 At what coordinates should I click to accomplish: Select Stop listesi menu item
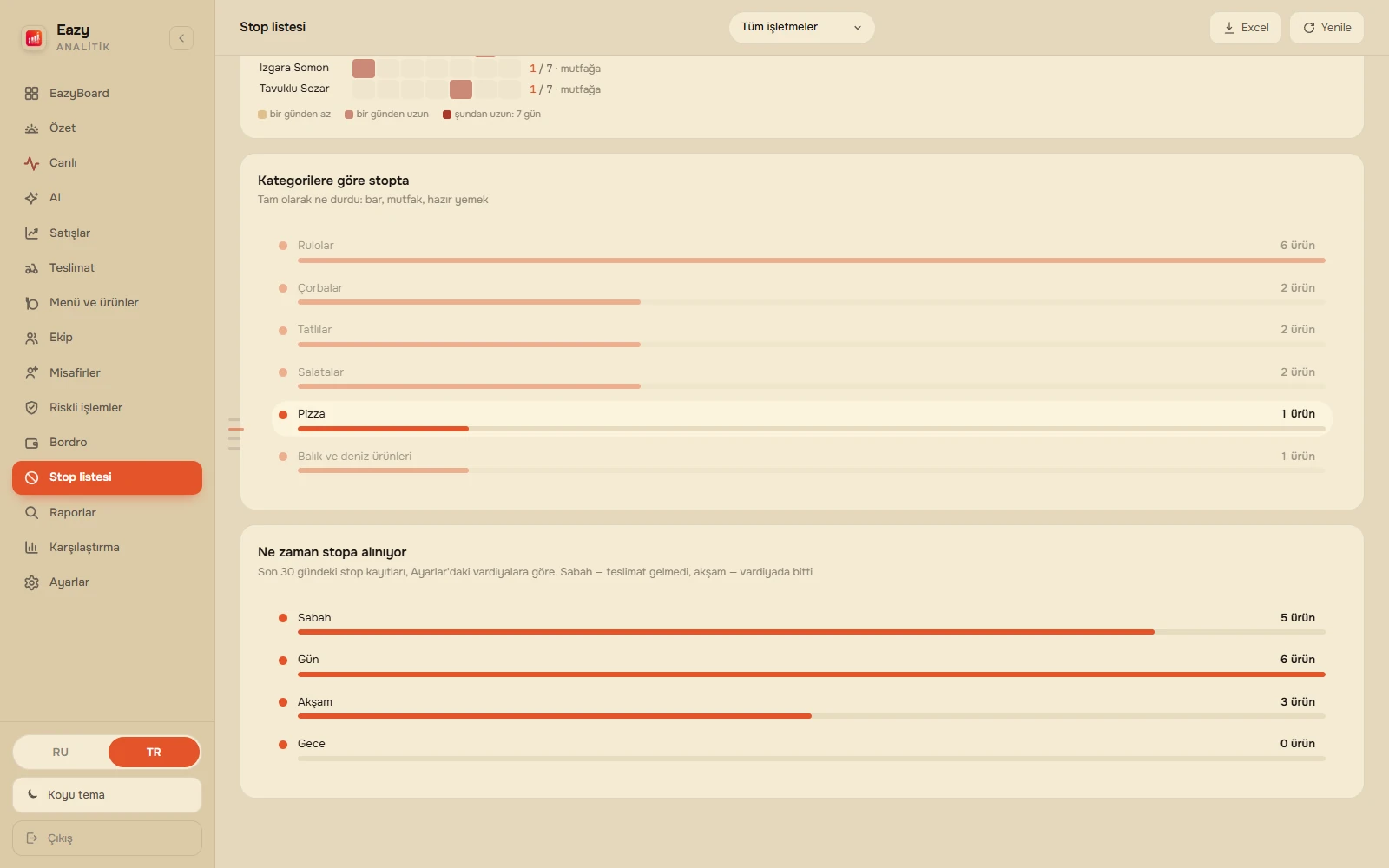(107, 477)
